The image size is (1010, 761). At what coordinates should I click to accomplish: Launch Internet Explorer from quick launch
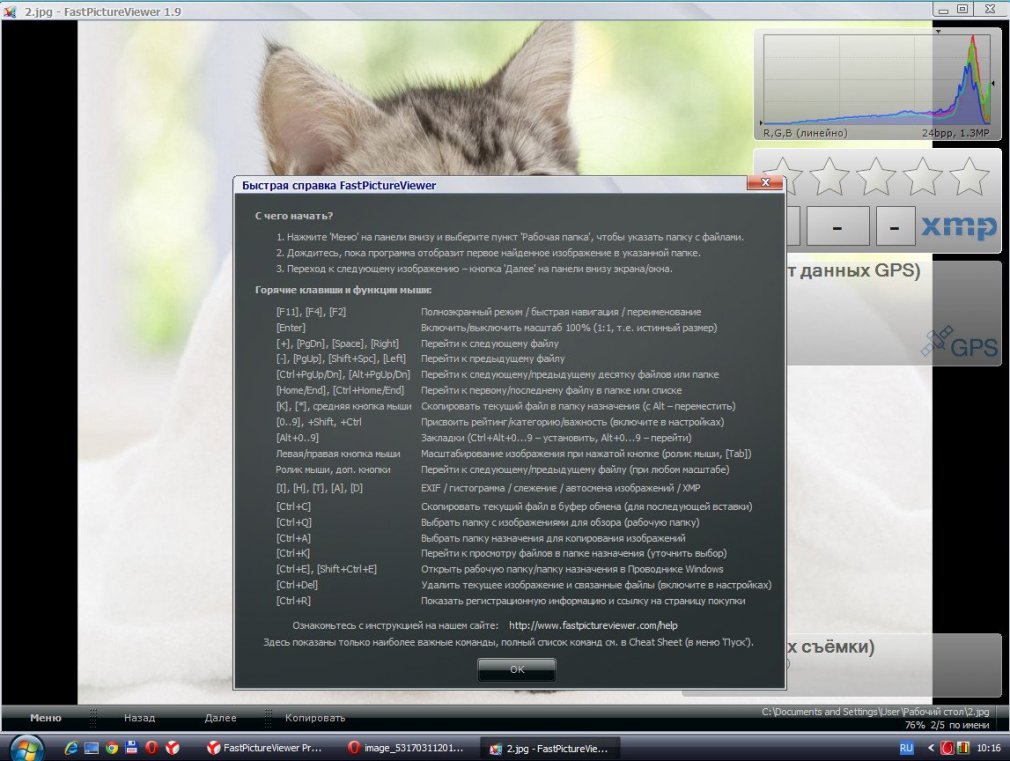71,747
